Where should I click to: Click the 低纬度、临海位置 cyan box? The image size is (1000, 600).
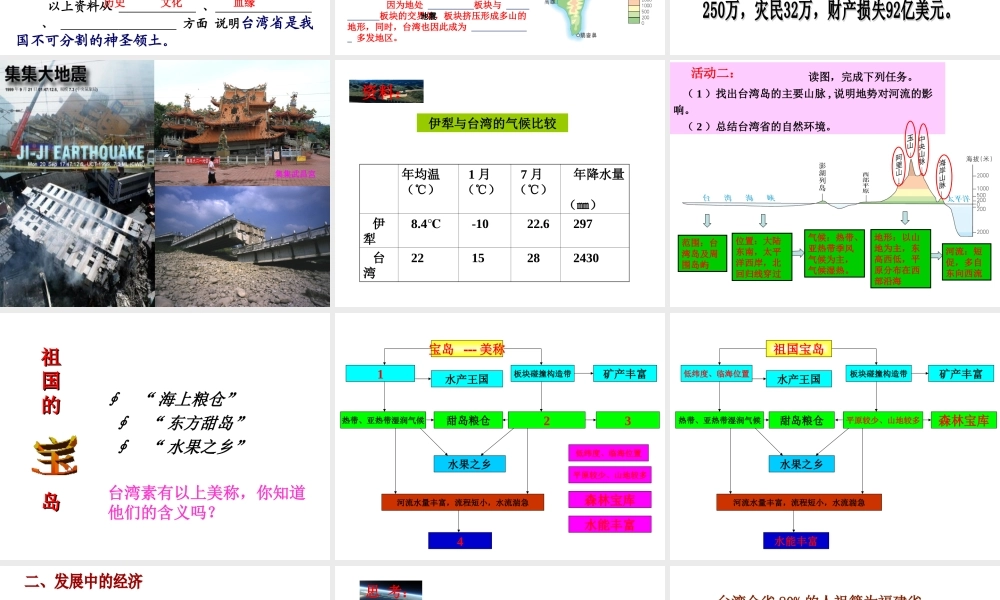[x=717, y=374]
